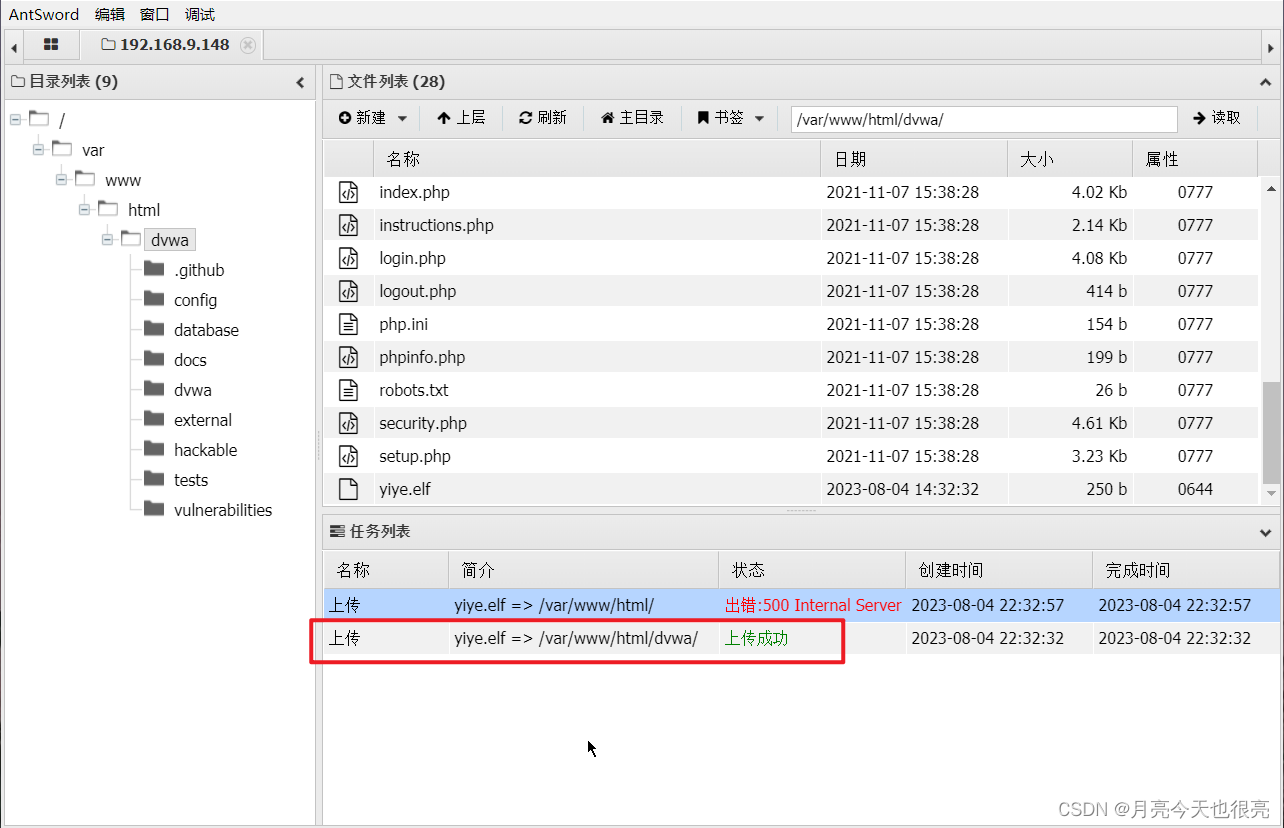This screenshot has height=828, width=1284.
Task: Click the phpinfo.php file name
Action: (422, 357)
